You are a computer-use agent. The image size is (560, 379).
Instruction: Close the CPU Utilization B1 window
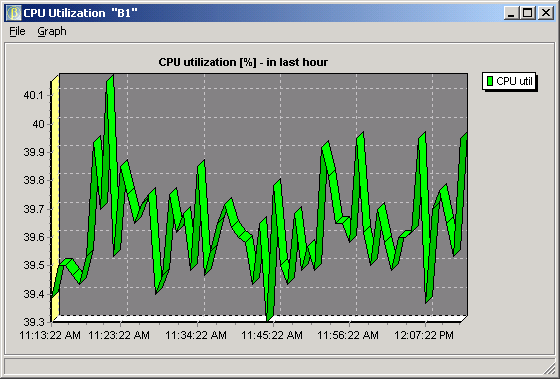click(546, 13)
